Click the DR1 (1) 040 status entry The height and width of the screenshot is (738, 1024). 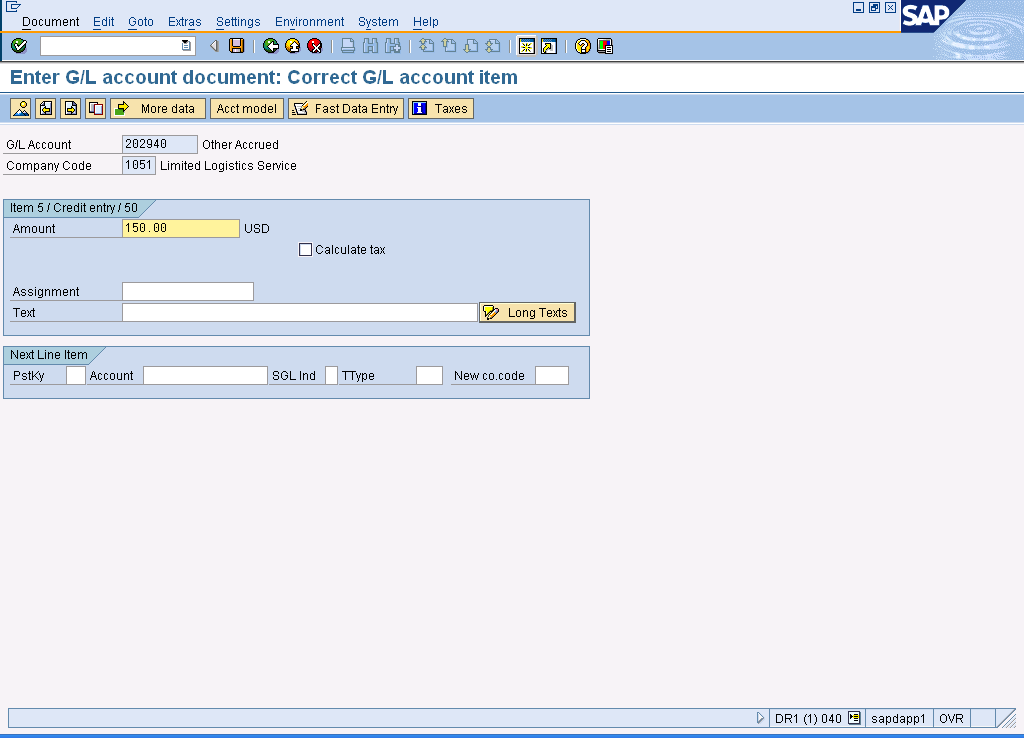[x=808, y=718]
